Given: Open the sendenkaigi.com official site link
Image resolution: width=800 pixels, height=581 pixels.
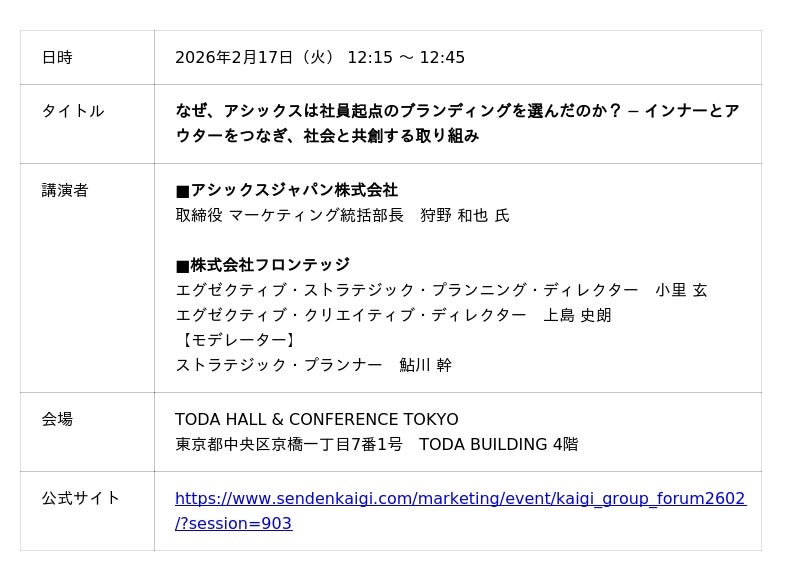Looking at the screenshot, I should coord(460,498).
